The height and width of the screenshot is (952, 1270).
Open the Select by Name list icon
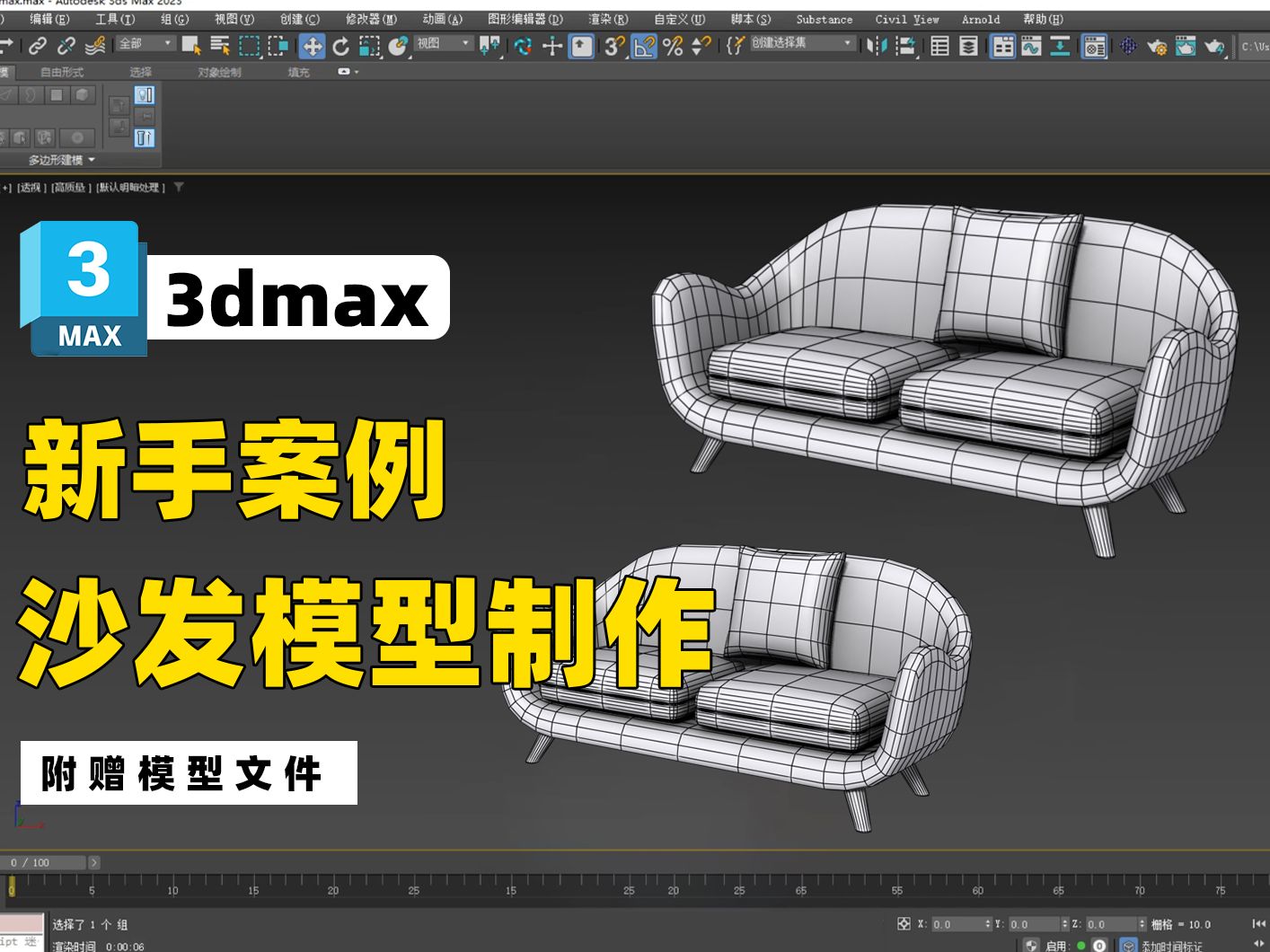tap(219, 45)
